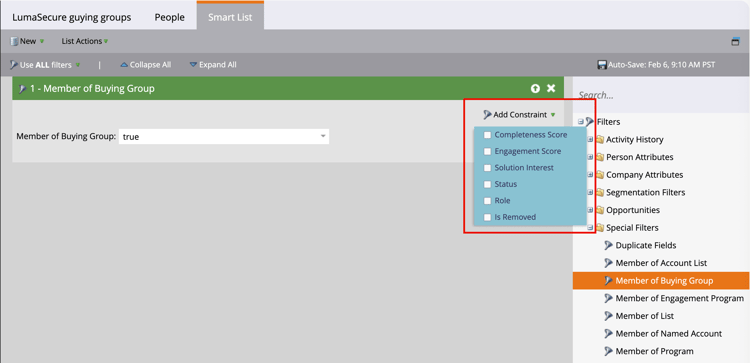Image resolution: width=750 pixels, height=363 pixels.
Task: Click Expand All
Action: [213, 65]
